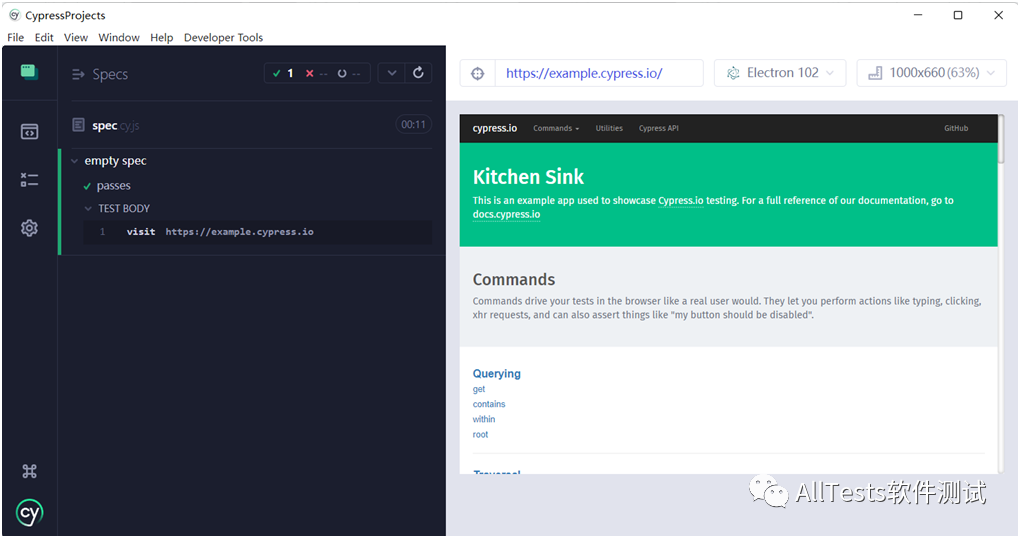This screenshot has height=538, width=1020.
Task: Open keyboard shortcuts command icon
Action: point(29,471)
